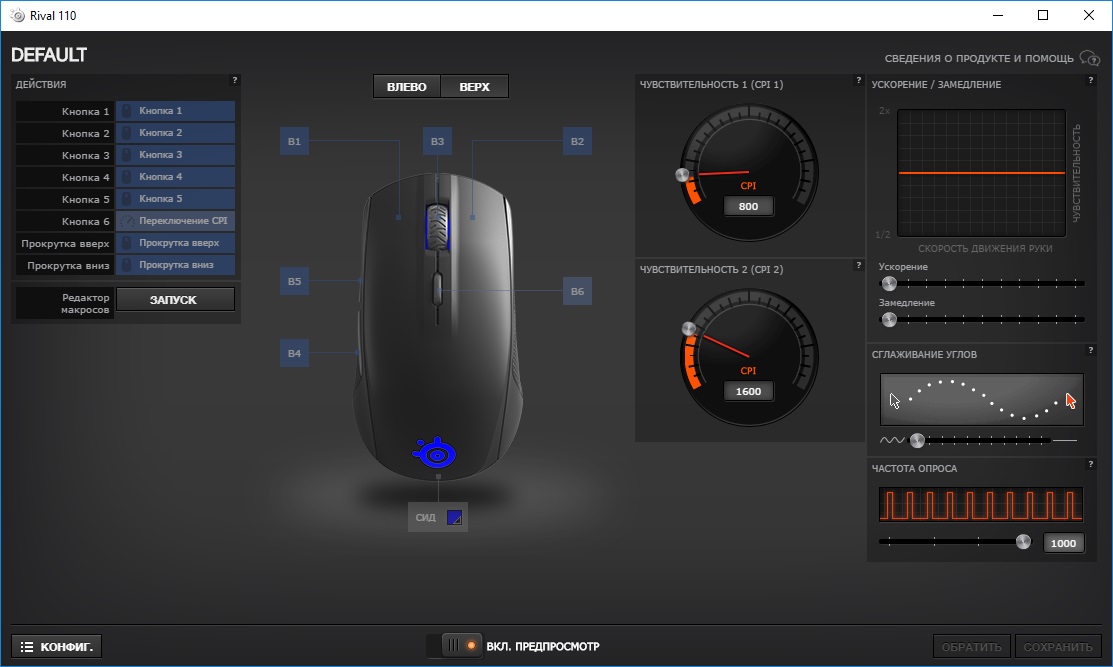Select B1 button label on diagram
The image size is (1113, 667).
[294, 141]
